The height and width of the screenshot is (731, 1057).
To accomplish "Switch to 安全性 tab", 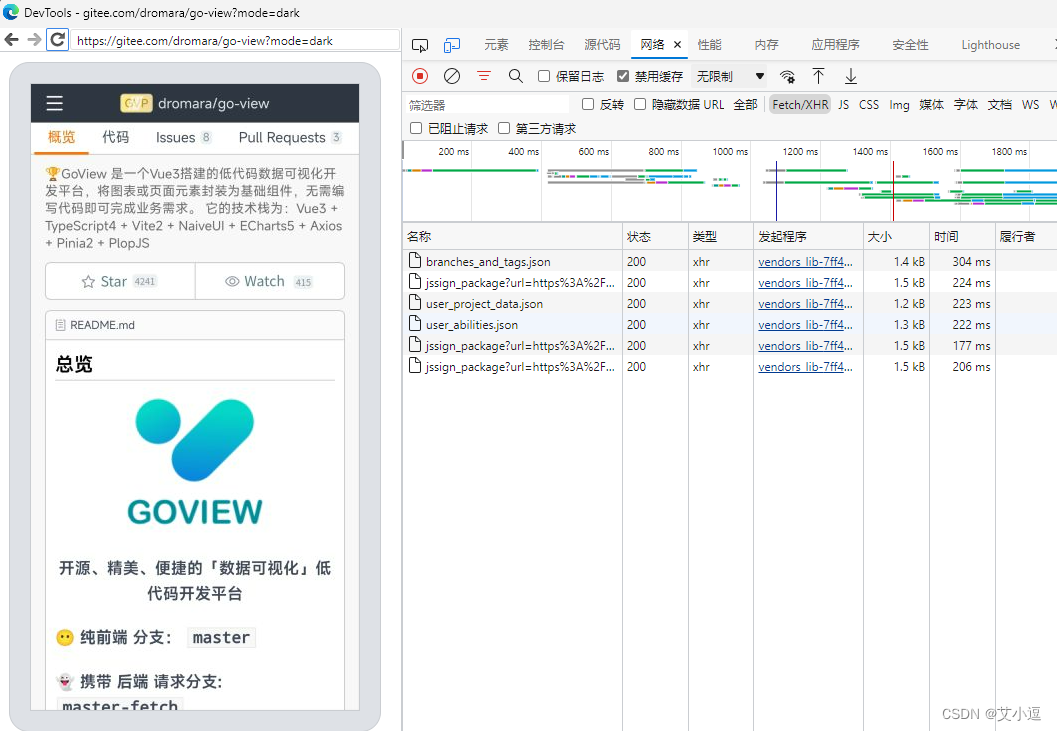I will tap(910, 45).
